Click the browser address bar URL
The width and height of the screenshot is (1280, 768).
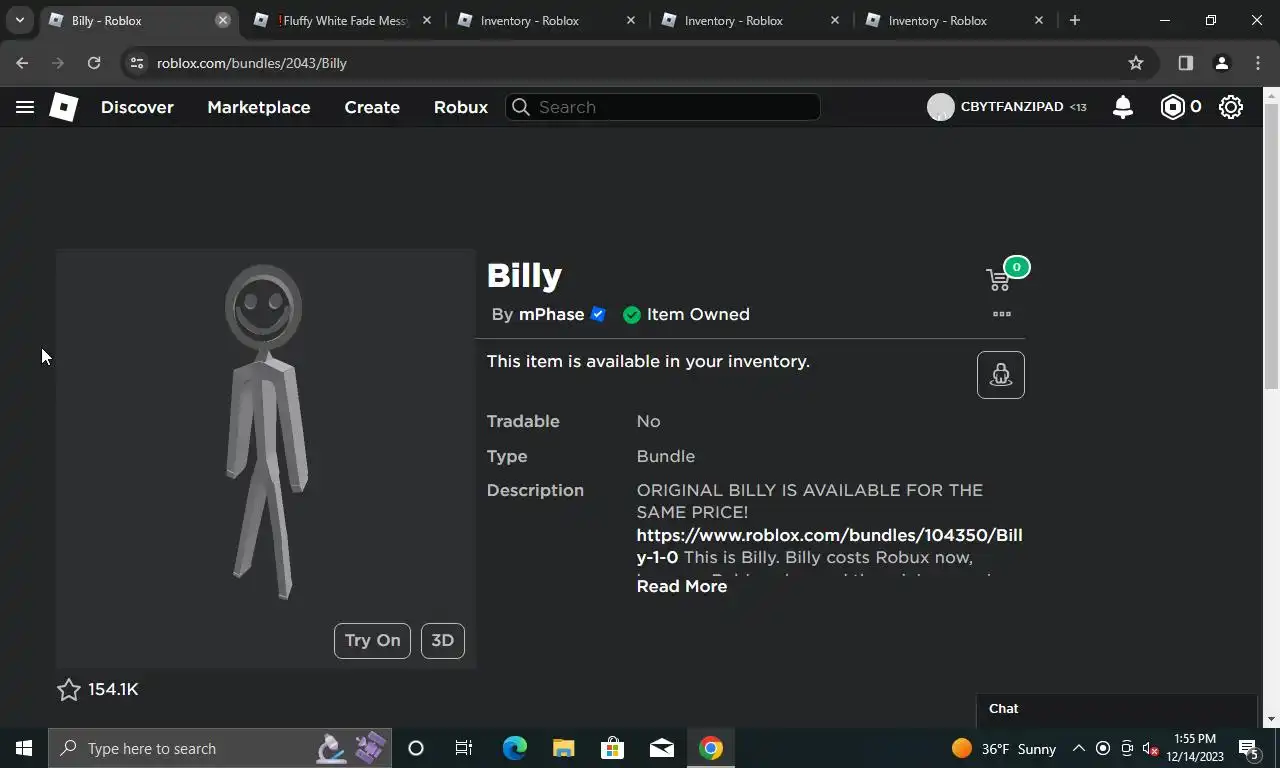pyautogui.click(x=252, y=63)
